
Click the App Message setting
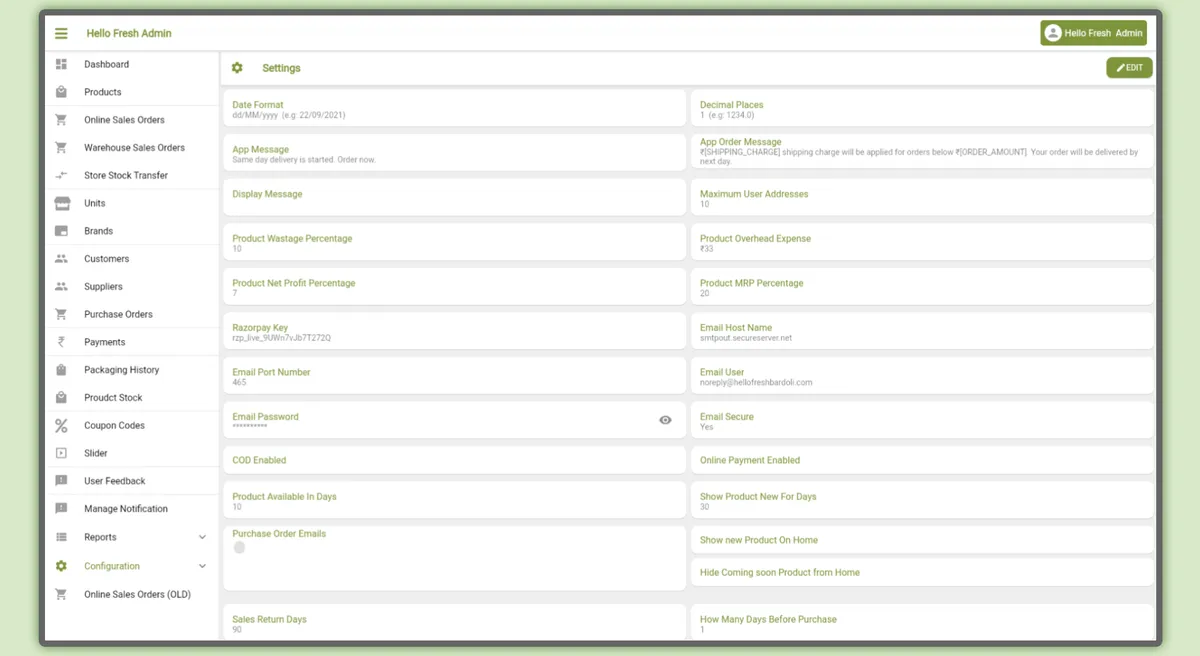pyautogui.click(x=454, y=153)
